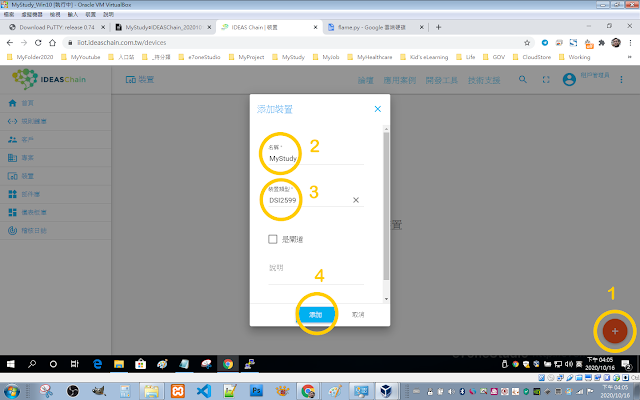
Task: Open the MyProject bookmark folder
Action: pos(247,57)
